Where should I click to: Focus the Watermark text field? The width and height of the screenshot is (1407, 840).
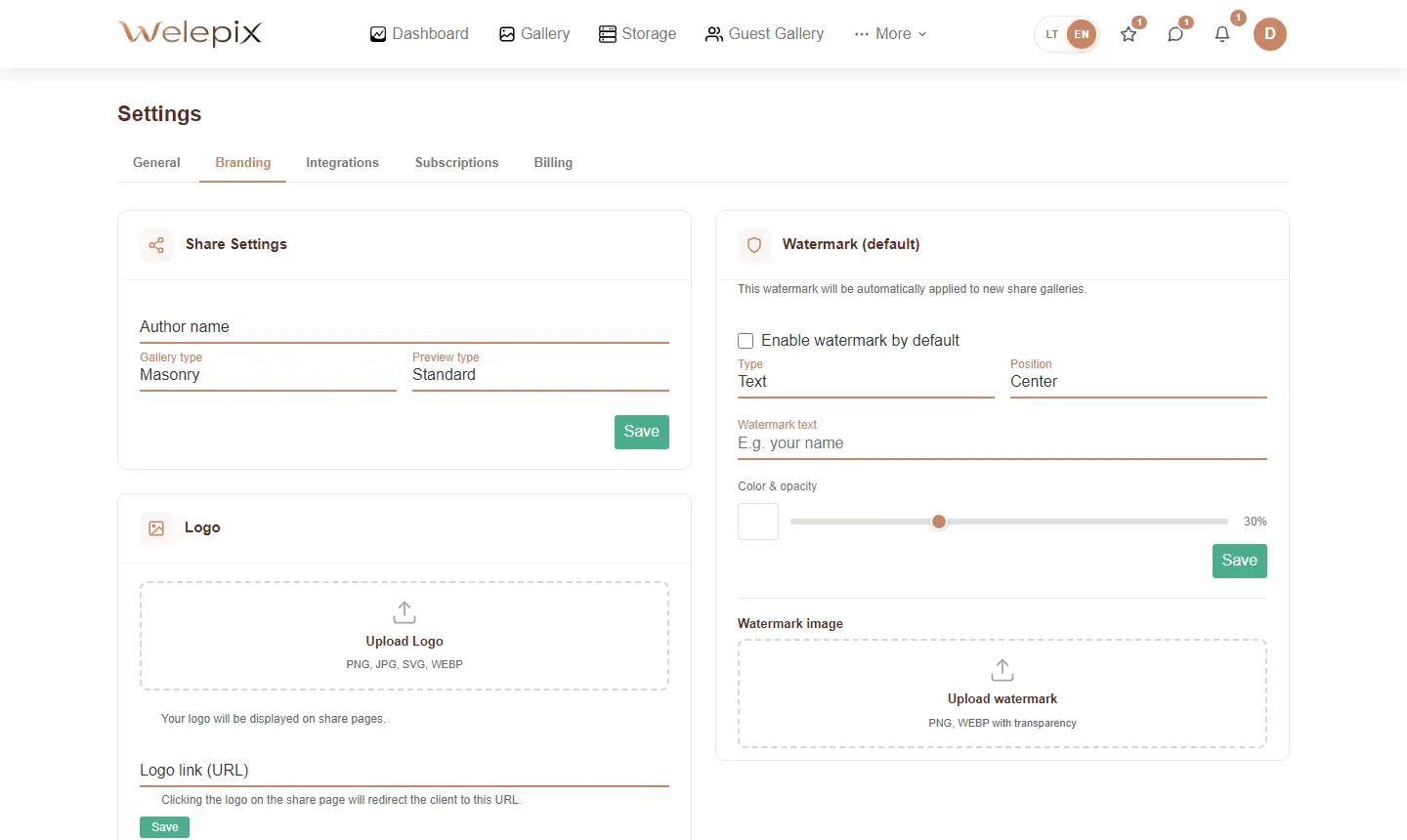pyautogui.click(x=1002, y=441)
